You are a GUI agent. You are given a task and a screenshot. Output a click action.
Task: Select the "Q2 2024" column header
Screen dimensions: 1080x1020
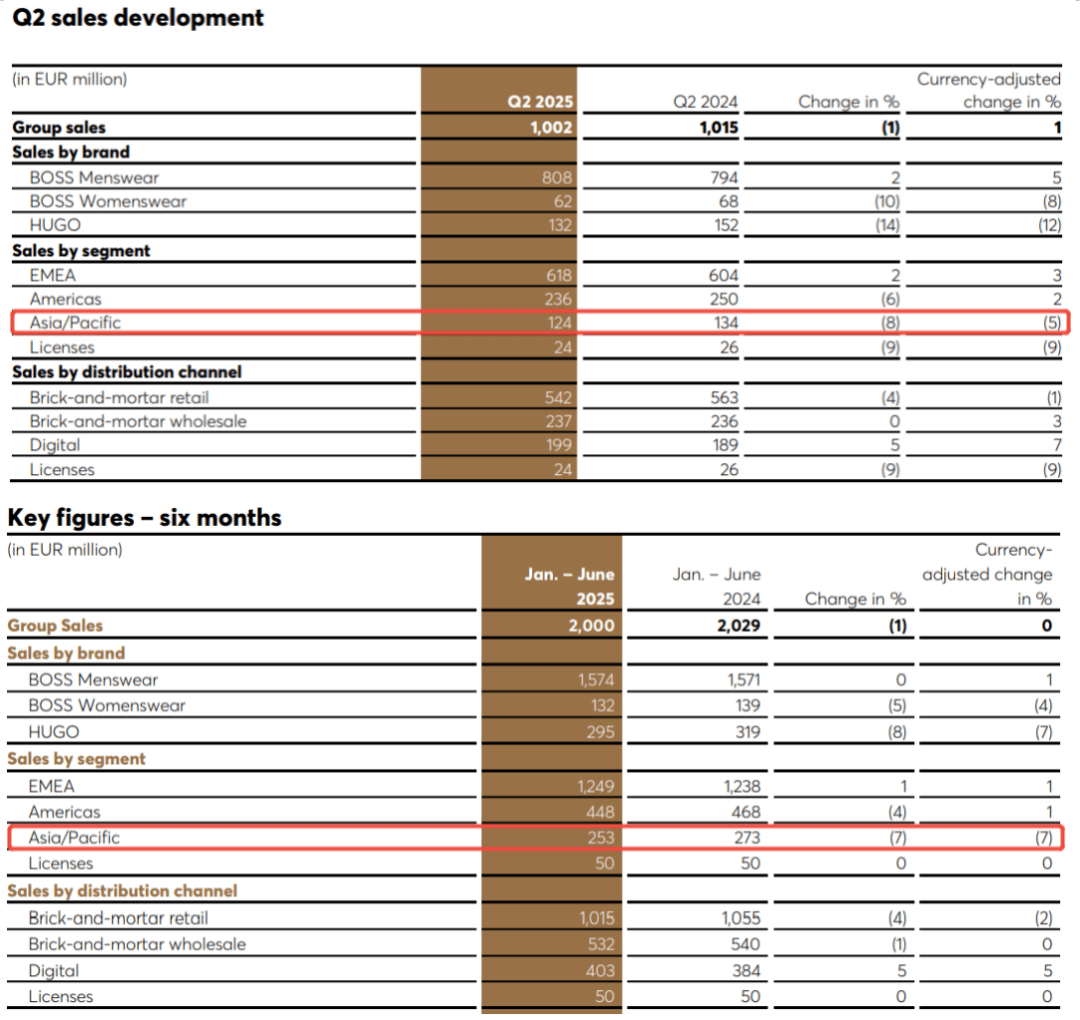pyautogui.click(x=705, y=102)
